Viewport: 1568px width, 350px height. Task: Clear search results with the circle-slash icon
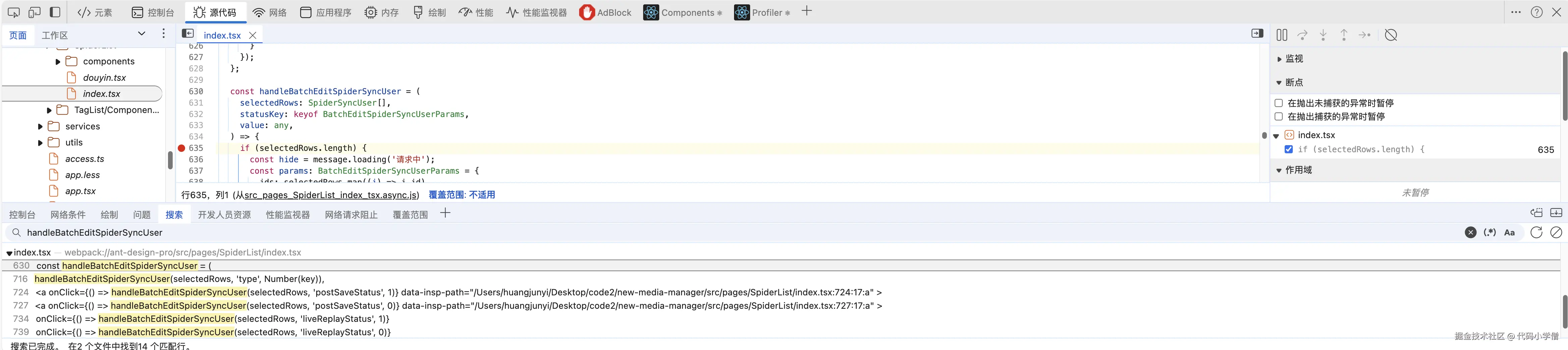click(1556, 233)
